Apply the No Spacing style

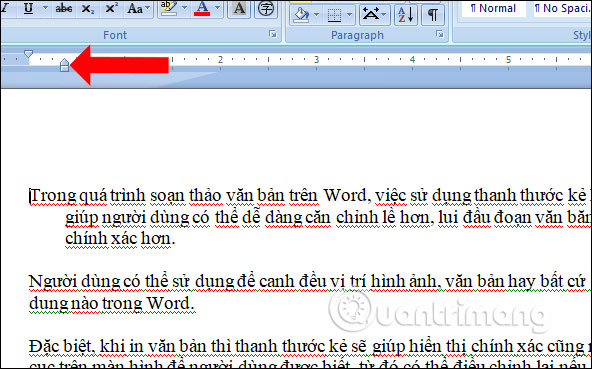click(x=561, y=8)
